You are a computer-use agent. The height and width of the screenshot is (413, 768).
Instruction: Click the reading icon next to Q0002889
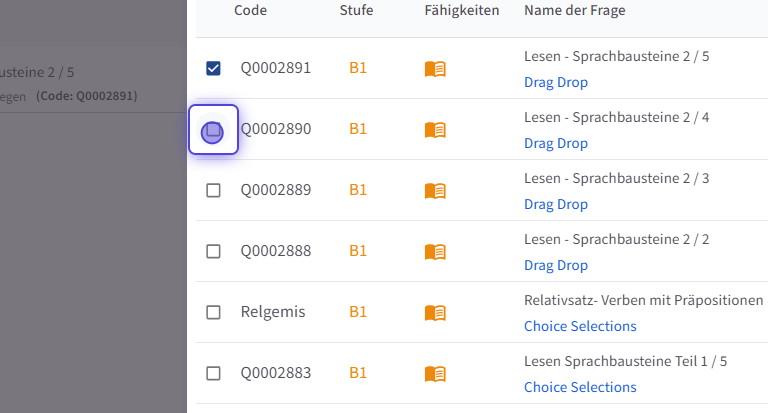click(435, 190)
